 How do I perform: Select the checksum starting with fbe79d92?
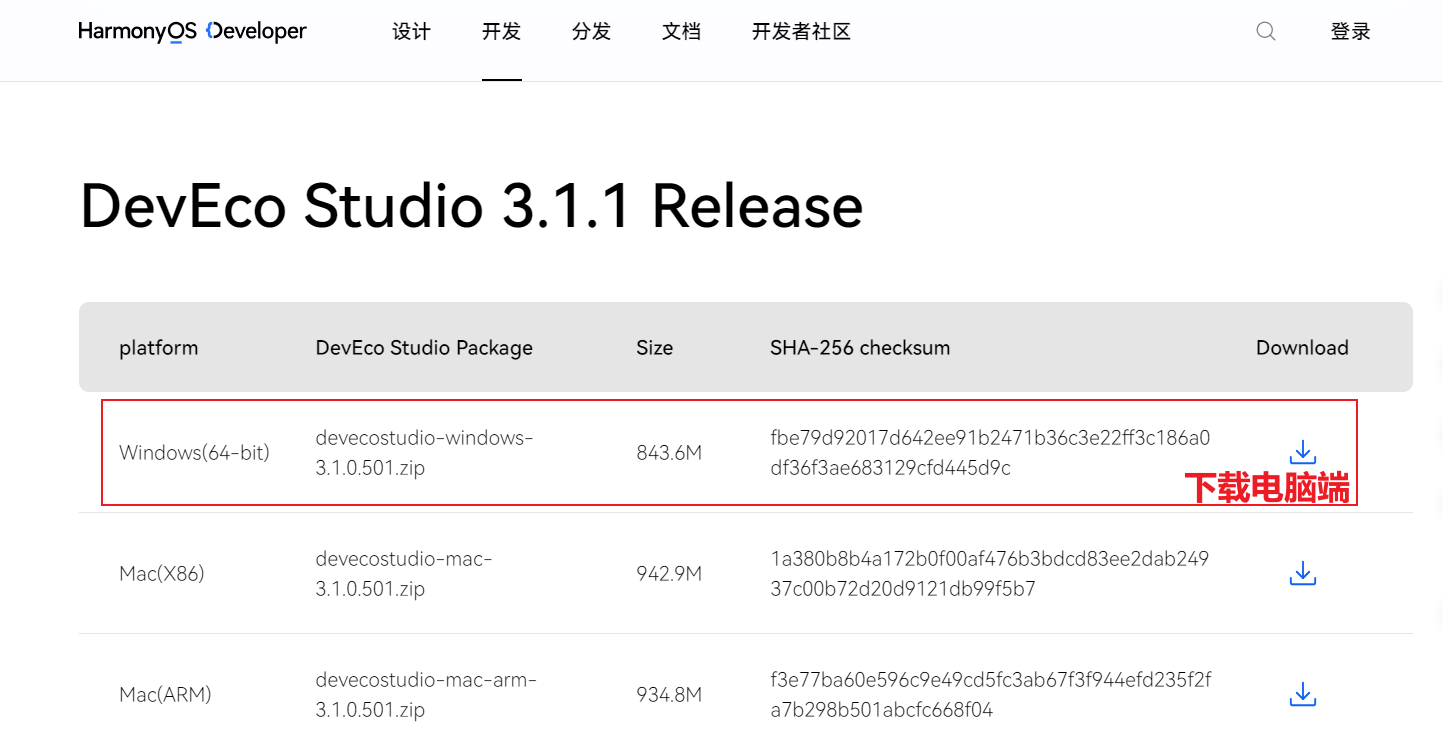click(990, 453)
